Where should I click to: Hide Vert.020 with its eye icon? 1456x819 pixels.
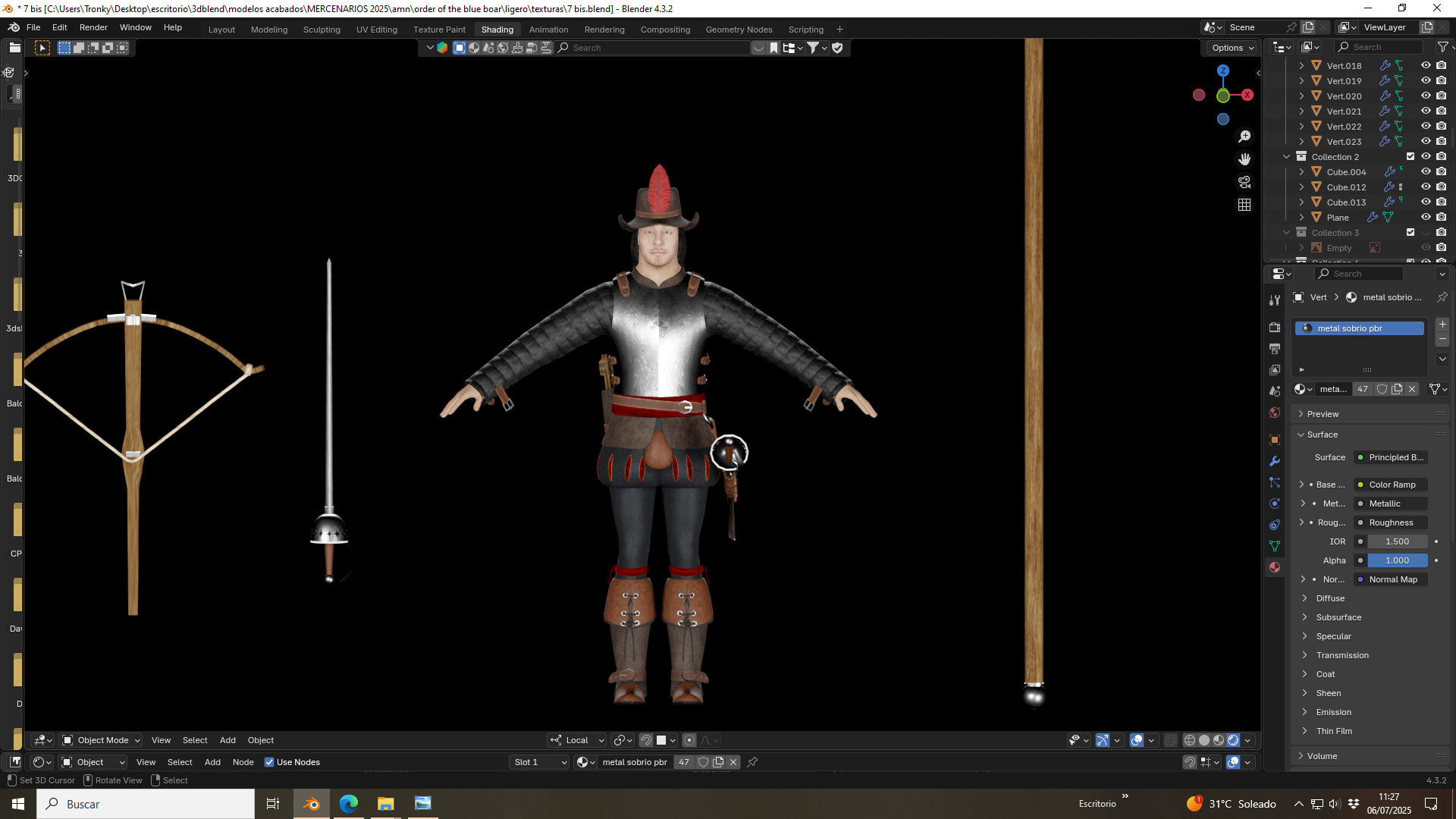point(1426,96)
